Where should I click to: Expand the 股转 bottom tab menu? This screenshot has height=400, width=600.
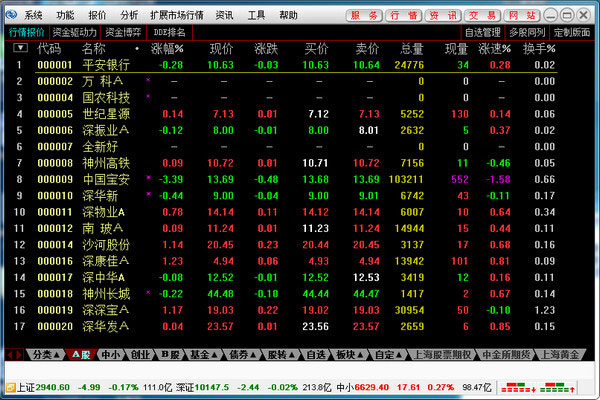pos(281,355)
